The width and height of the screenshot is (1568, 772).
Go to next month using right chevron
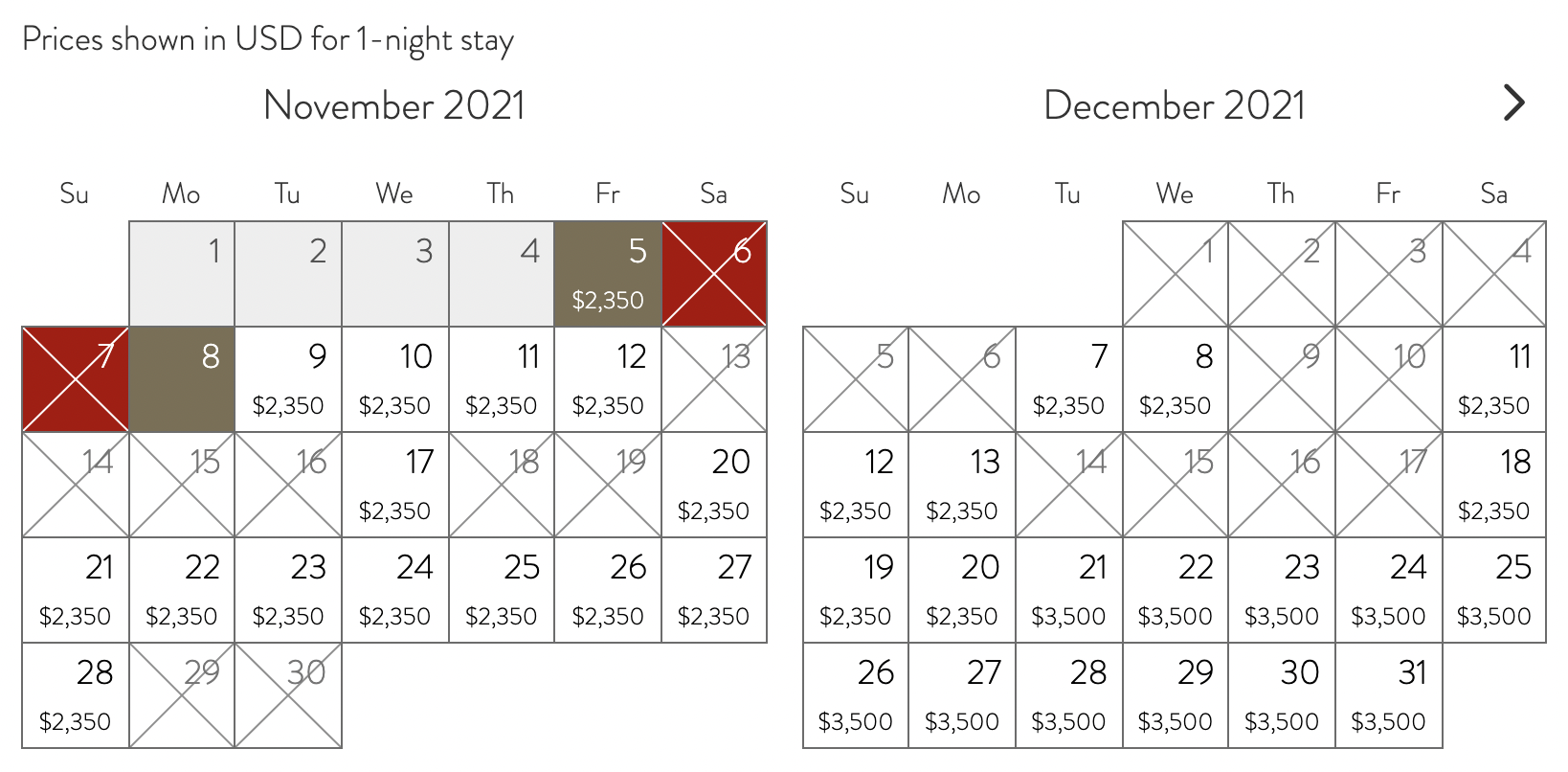[1513, 102]
